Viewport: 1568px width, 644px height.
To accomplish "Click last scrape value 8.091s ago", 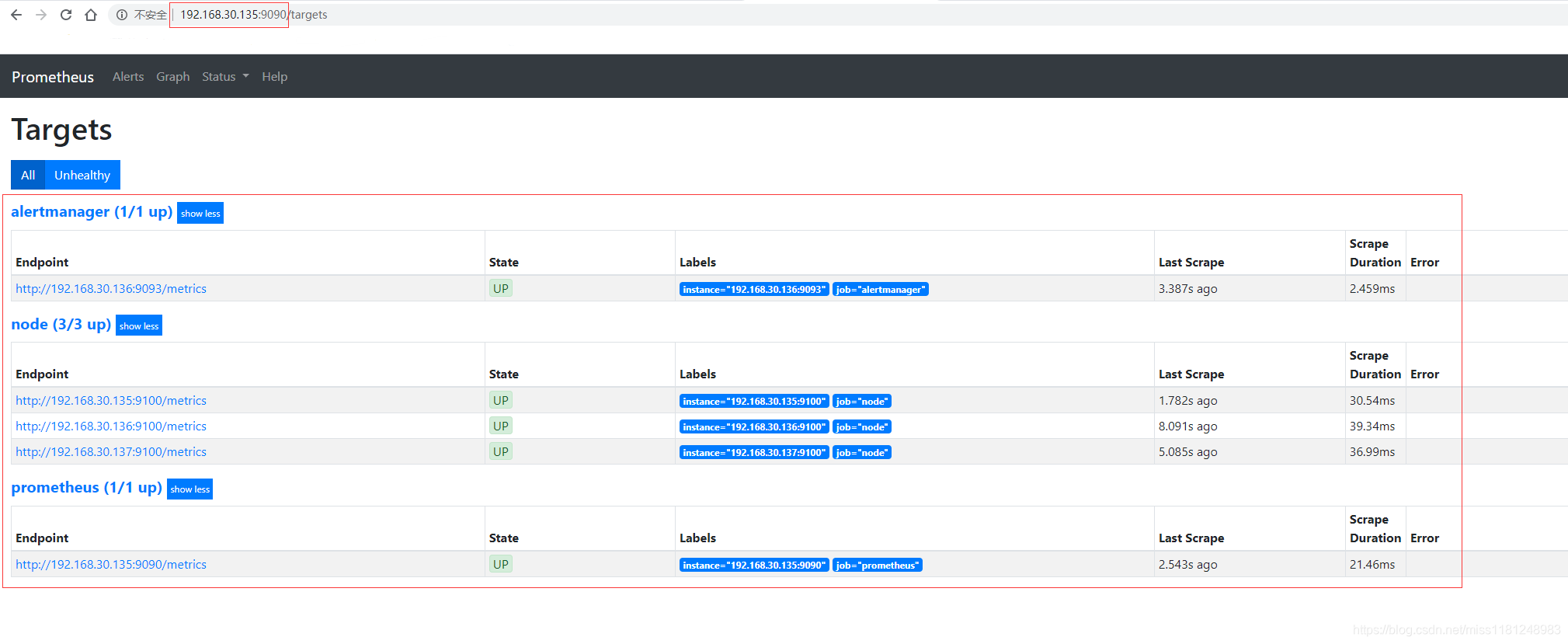I will [x=1187, y=426].
